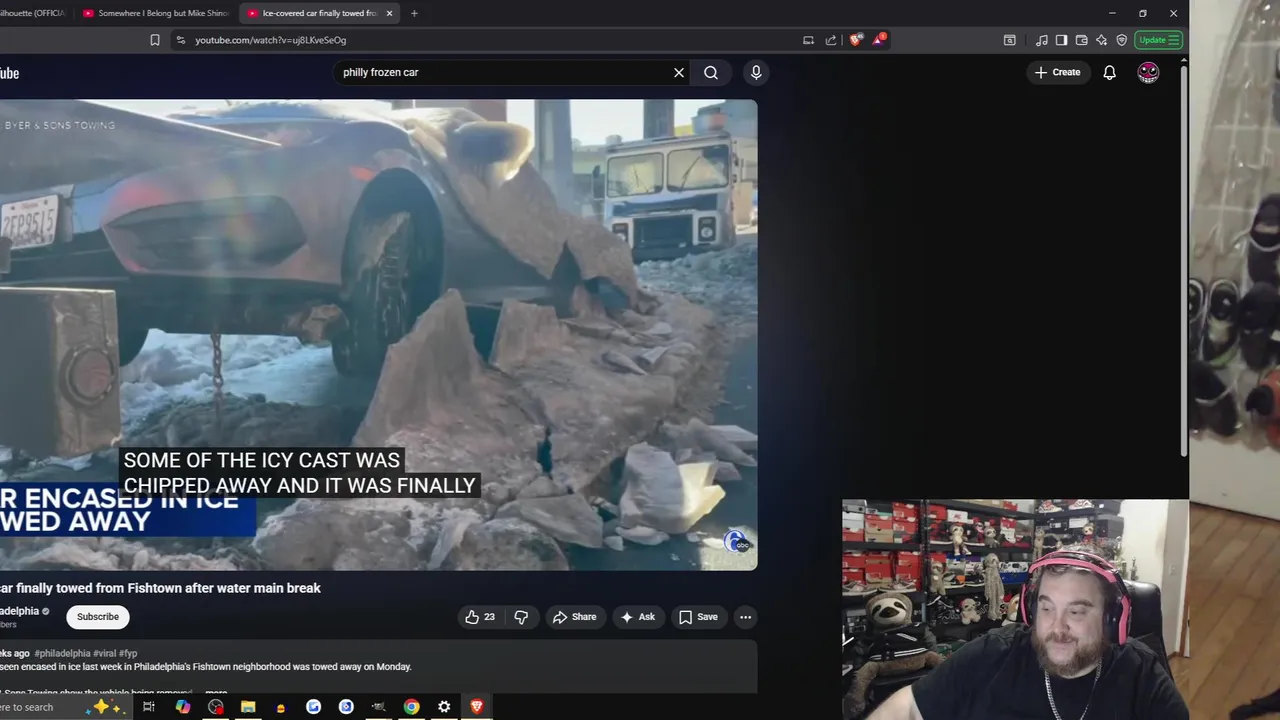The height and width of the screenshot is (720, 1280).
Task: Dislike the video with thumbs down
Action: point(521,617)
